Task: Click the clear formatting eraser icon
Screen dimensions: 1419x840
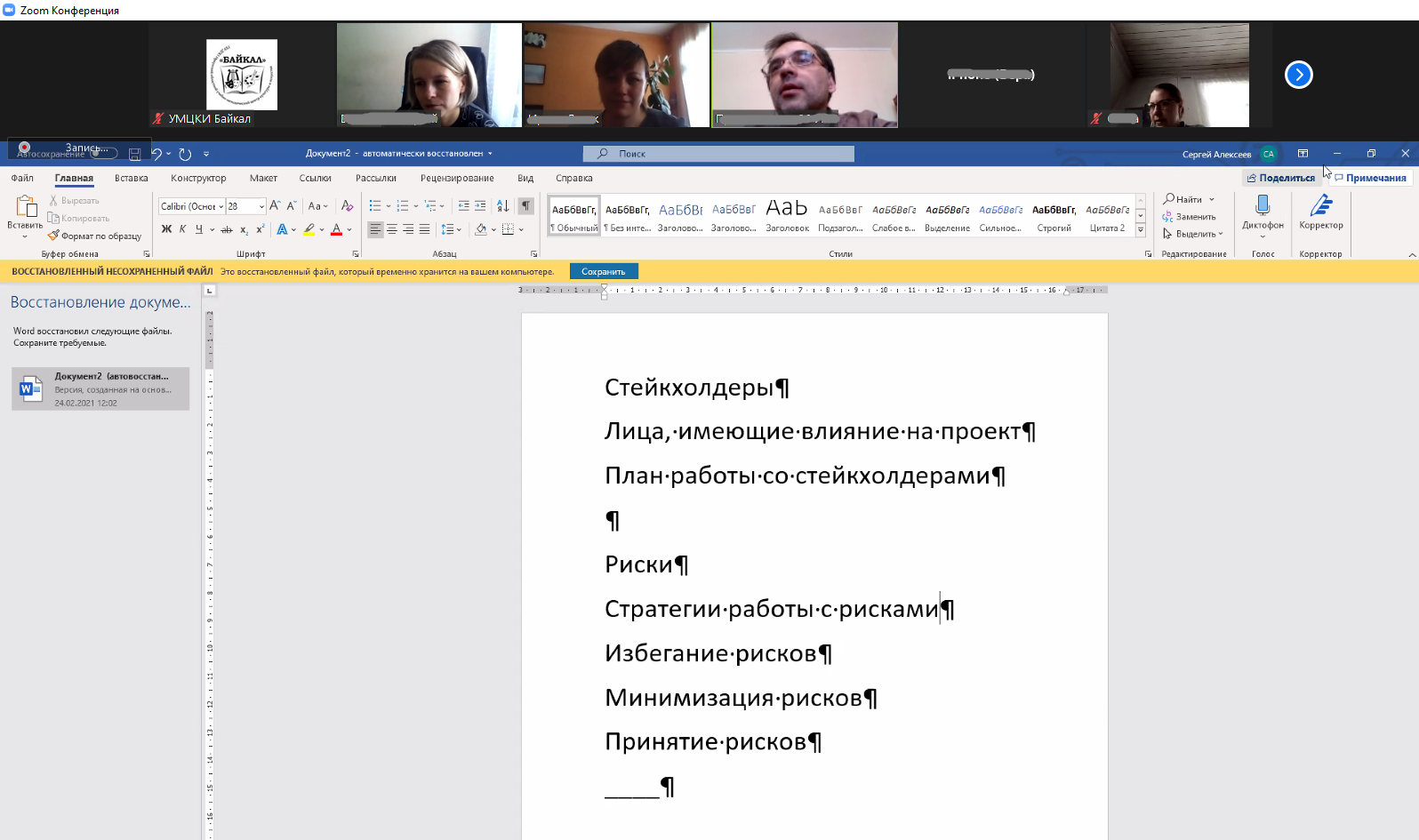Action: pyautogui.click(x=347, y=206)
